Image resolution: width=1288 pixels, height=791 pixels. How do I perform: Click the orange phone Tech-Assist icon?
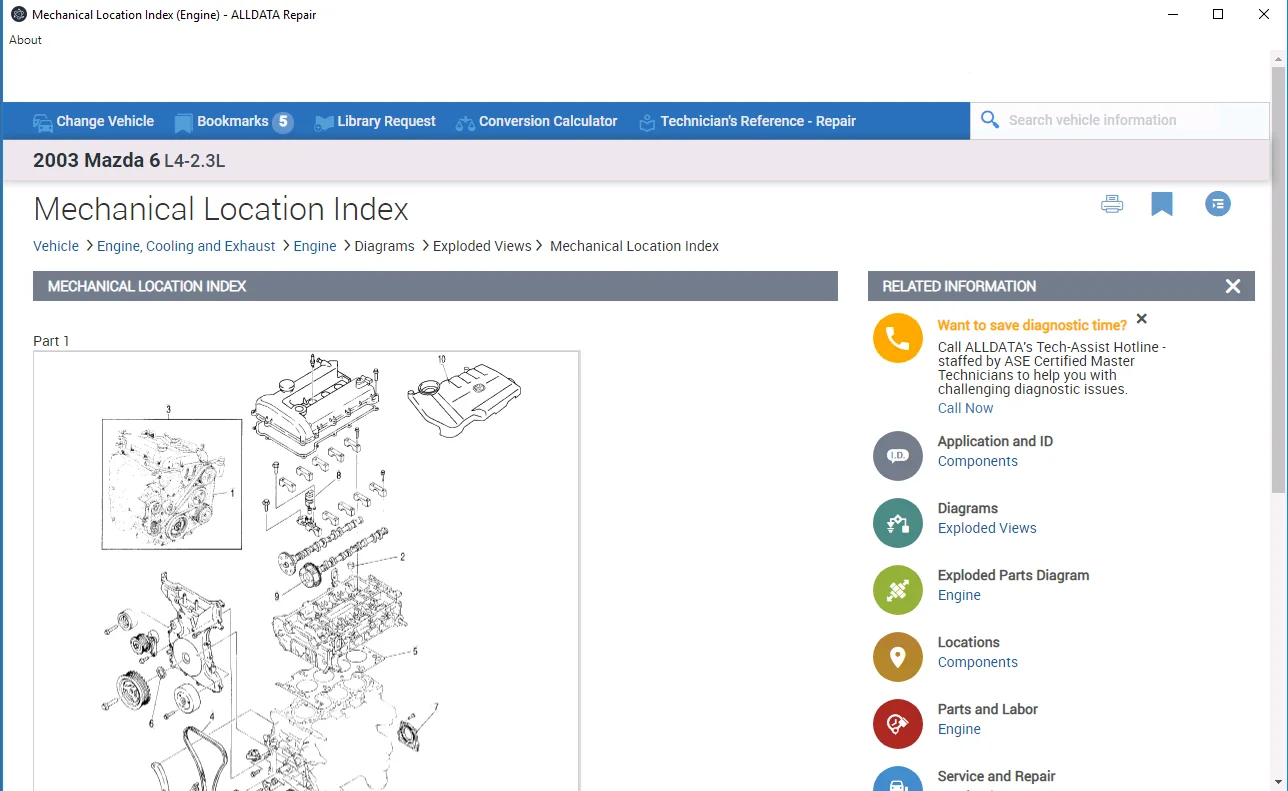click(x=898, y=338)
